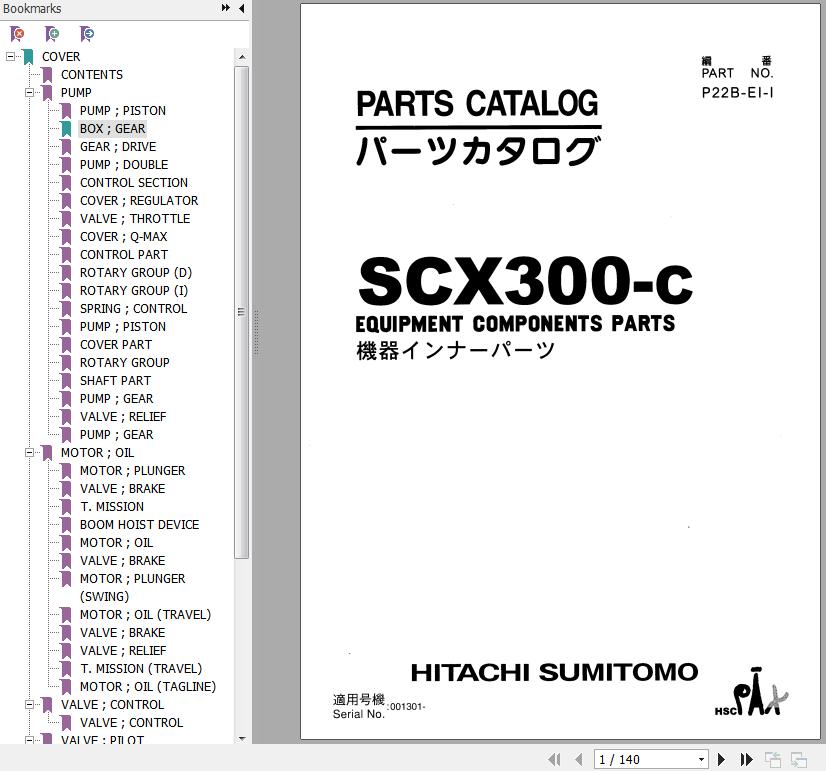826x771 pixels.
Task: Click the Bookmarks panel title
Action: [32, 8]
